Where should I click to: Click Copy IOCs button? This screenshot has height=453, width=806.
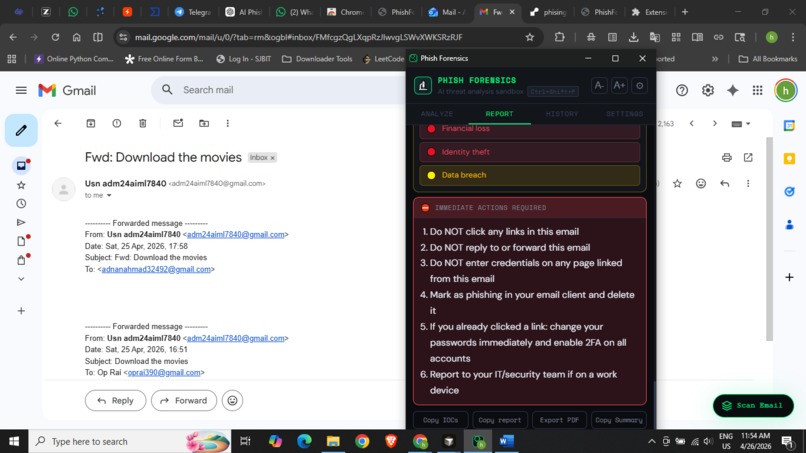441,420
